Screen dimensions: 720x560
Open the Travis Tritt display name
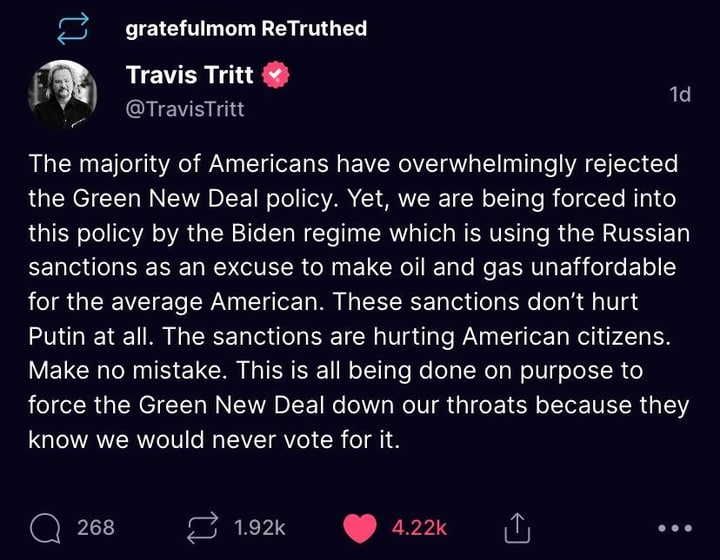point(189,75)
